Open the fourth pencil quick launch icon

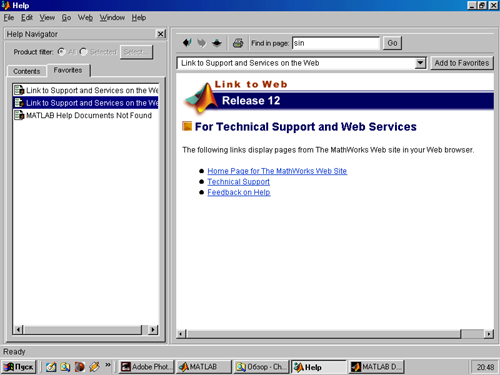click(94, 367)
